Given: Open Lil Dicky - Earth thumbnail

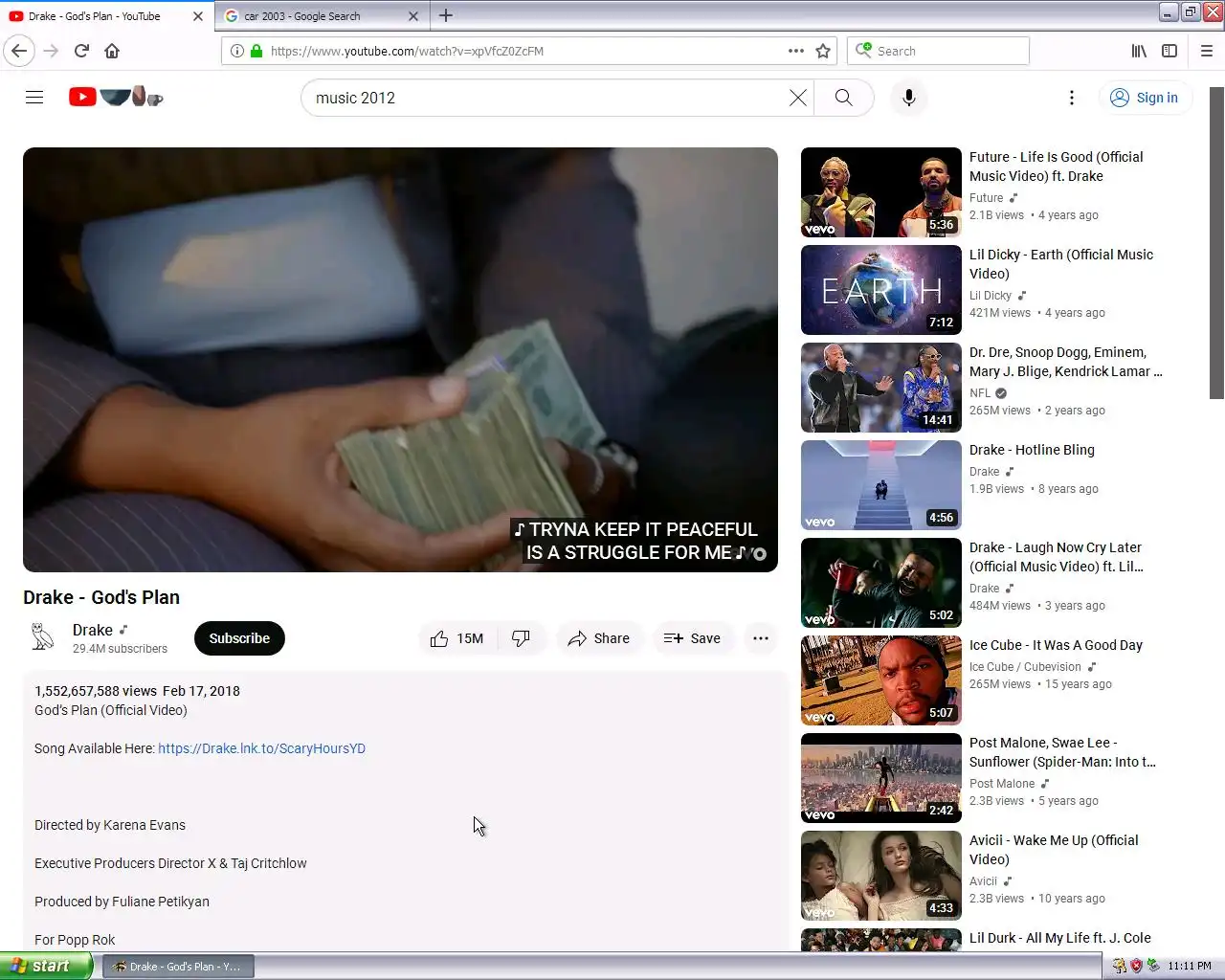Looking at the screenshot, I should tap(881, 290).
